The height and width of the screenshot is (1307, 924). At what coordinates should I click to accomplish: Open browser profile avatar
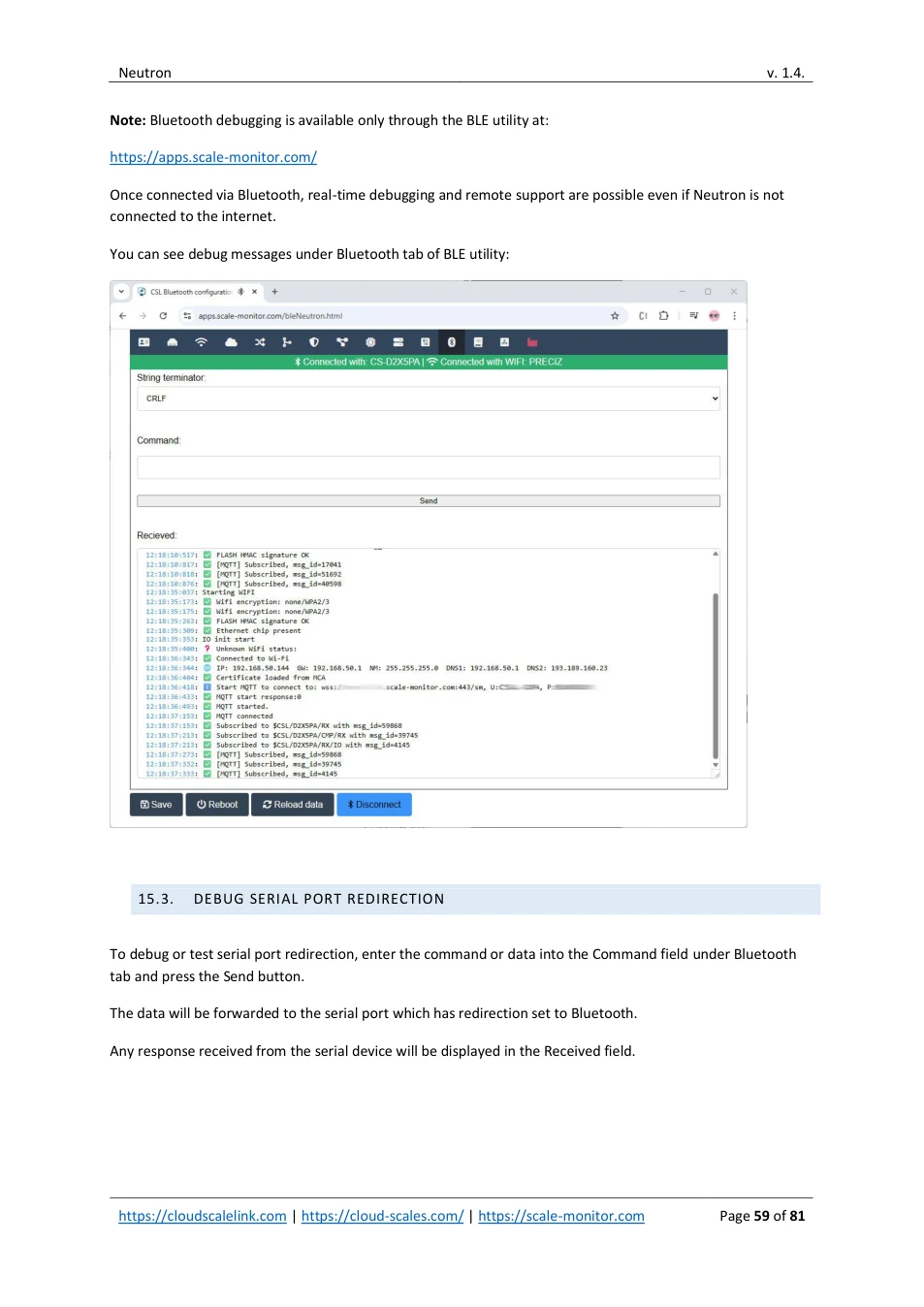tap(715, 316)
